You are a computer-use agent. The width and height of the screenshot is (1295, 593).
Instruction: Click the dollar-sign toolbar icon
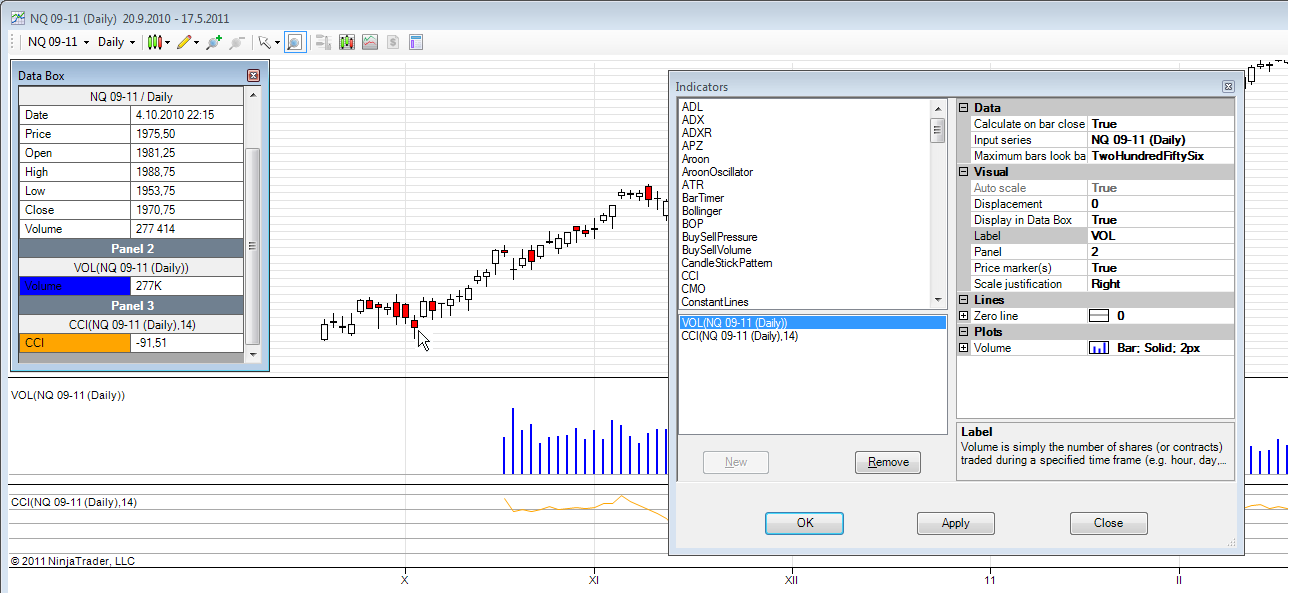pos(393,42)
